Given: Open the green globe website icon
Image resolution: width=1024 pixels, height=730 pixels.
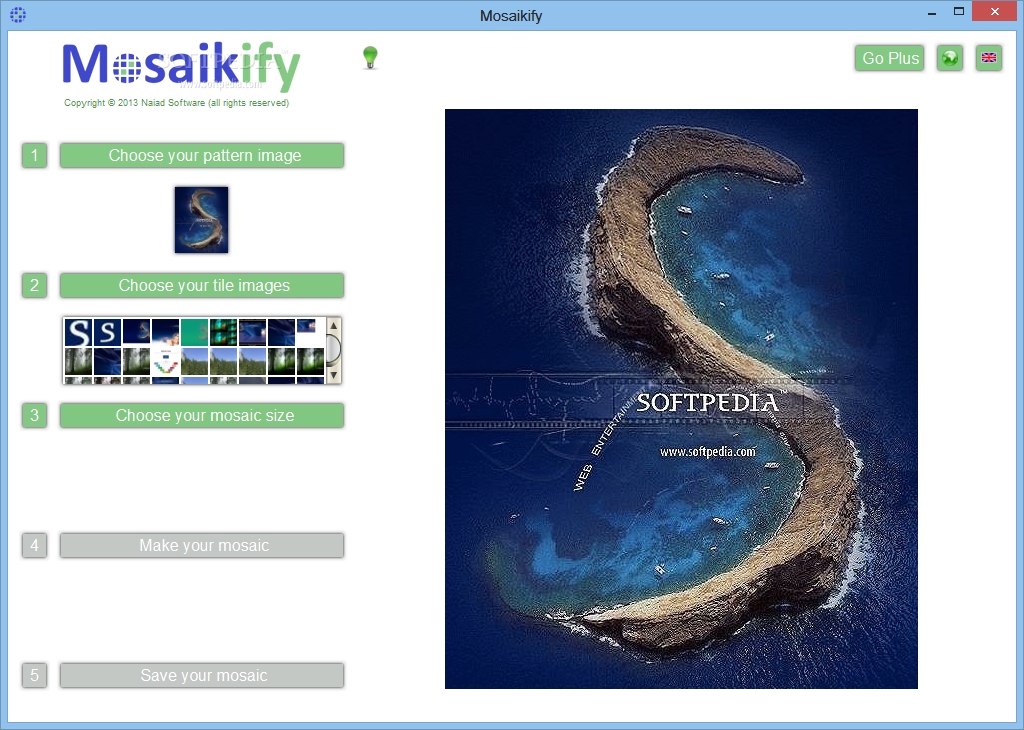Looking at the screenshot, I should pos(950,58).
